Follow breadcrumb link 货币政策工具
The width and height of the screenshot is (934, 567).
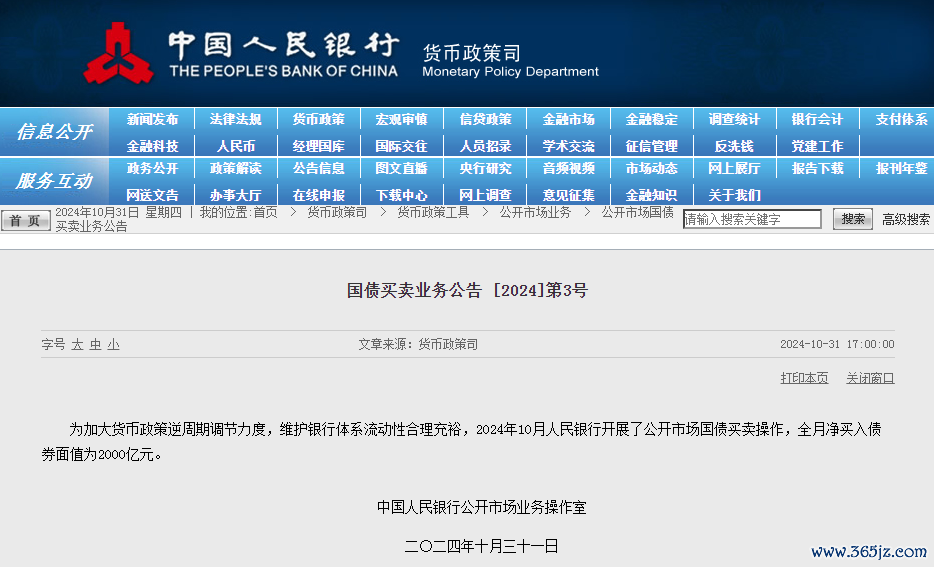coord(433,212)
